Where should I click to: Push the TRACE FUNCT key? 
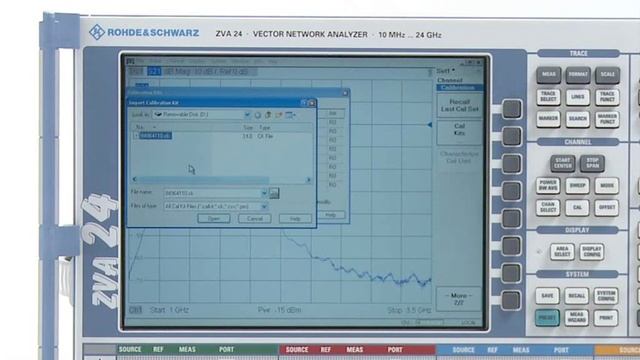pos(607,97)
